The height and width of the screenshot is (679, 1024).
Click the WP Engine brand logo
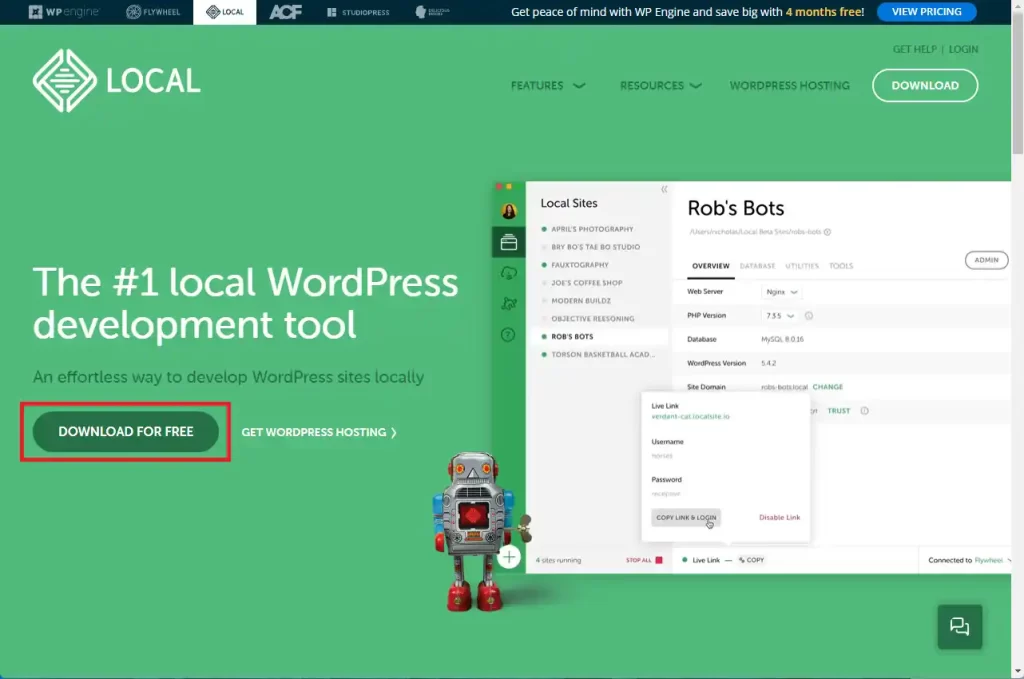tap(64, 12)
